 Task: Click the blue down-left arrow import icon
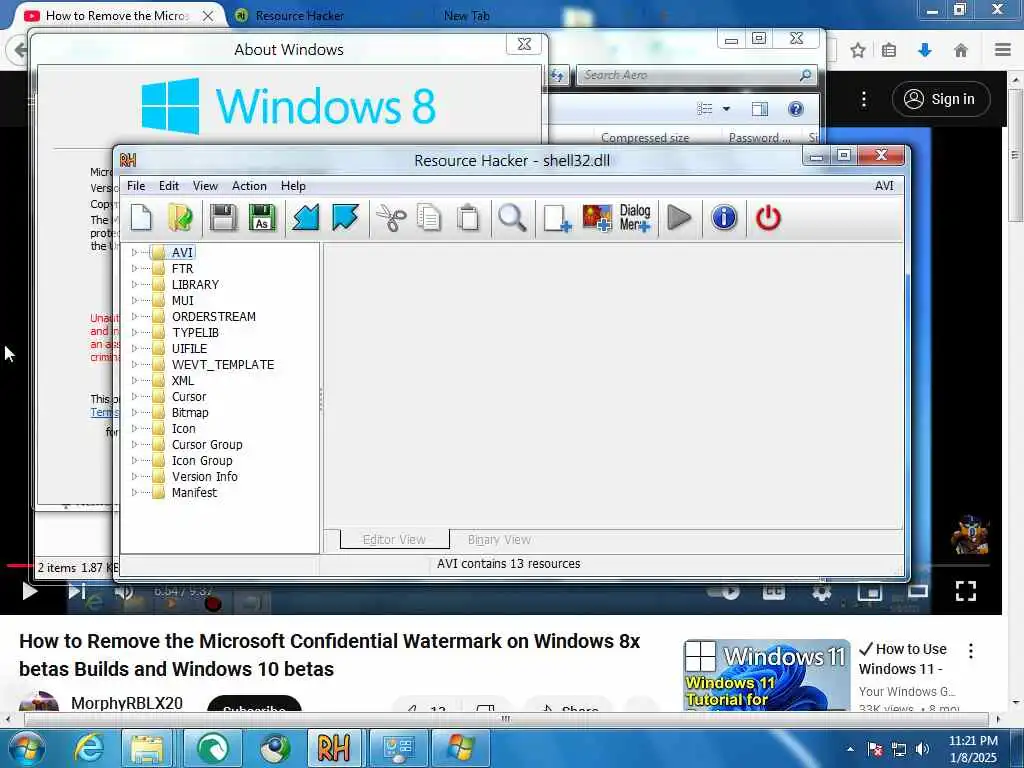[306, 217]
